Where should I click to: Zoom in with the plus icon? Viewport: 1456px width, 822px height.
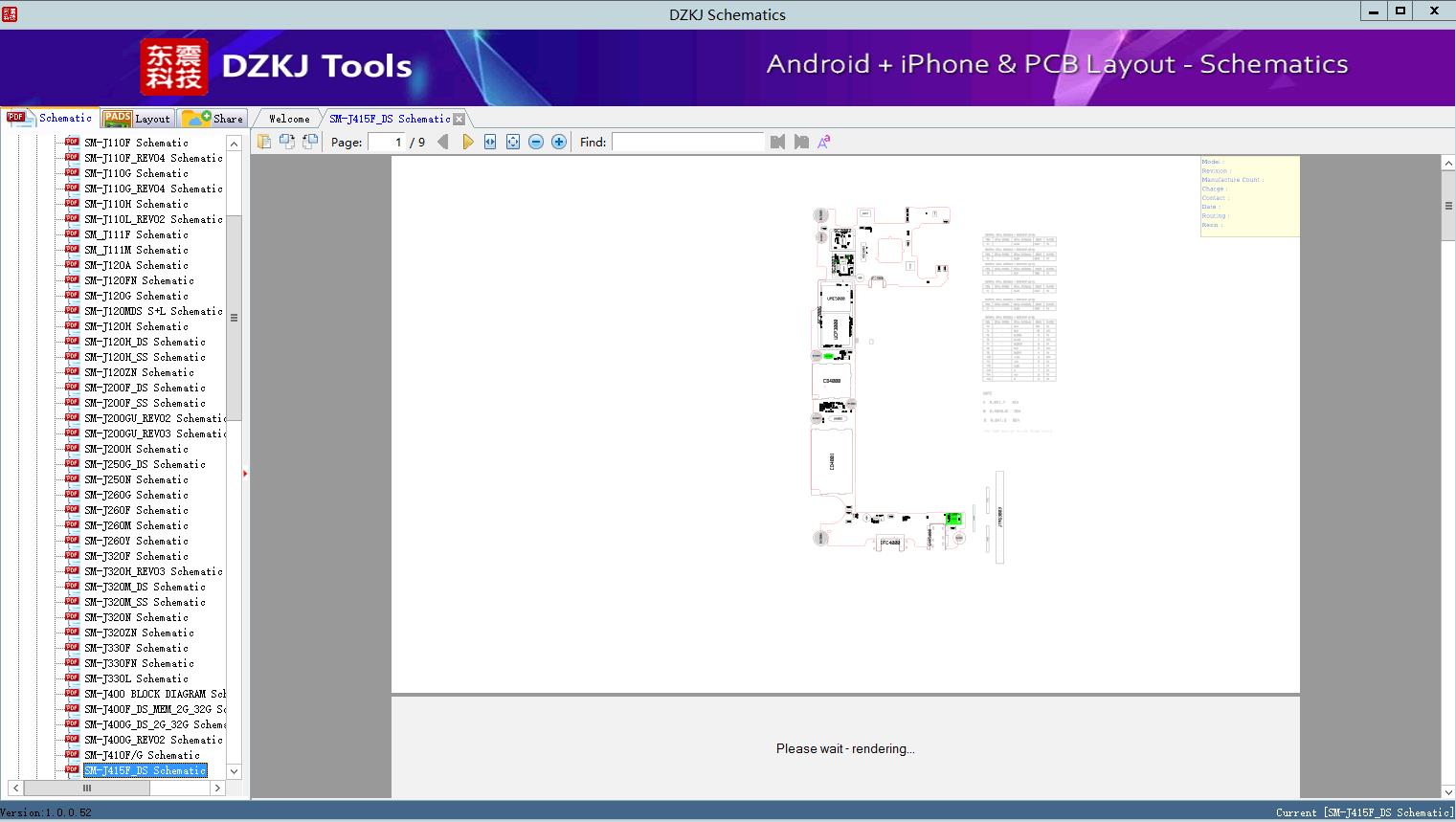coord(559,142)
